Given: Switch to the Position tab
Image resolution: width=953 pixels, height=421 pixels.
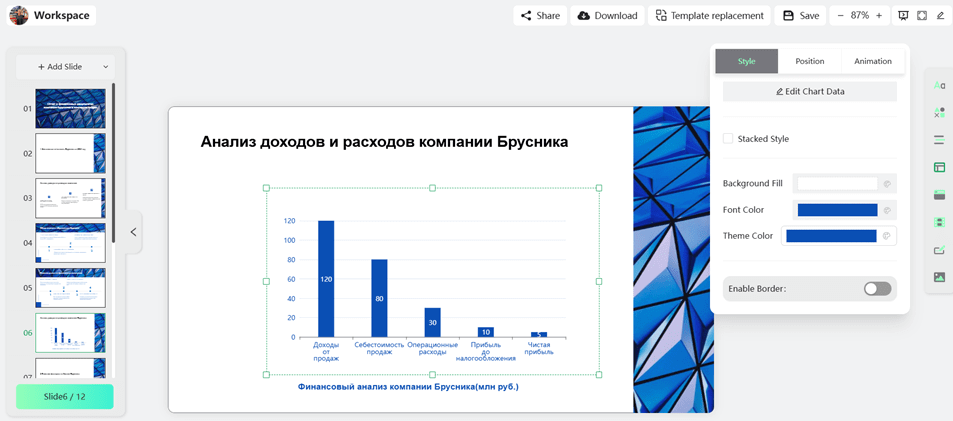Looking at the screenshot, I should pyautogui.click(x=809, y=61).
